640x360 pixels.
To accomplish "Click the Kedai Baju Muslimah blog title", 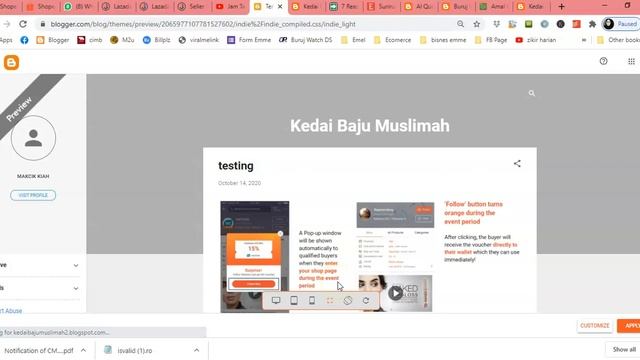I will pyautogui.click(x=370, y=126).
